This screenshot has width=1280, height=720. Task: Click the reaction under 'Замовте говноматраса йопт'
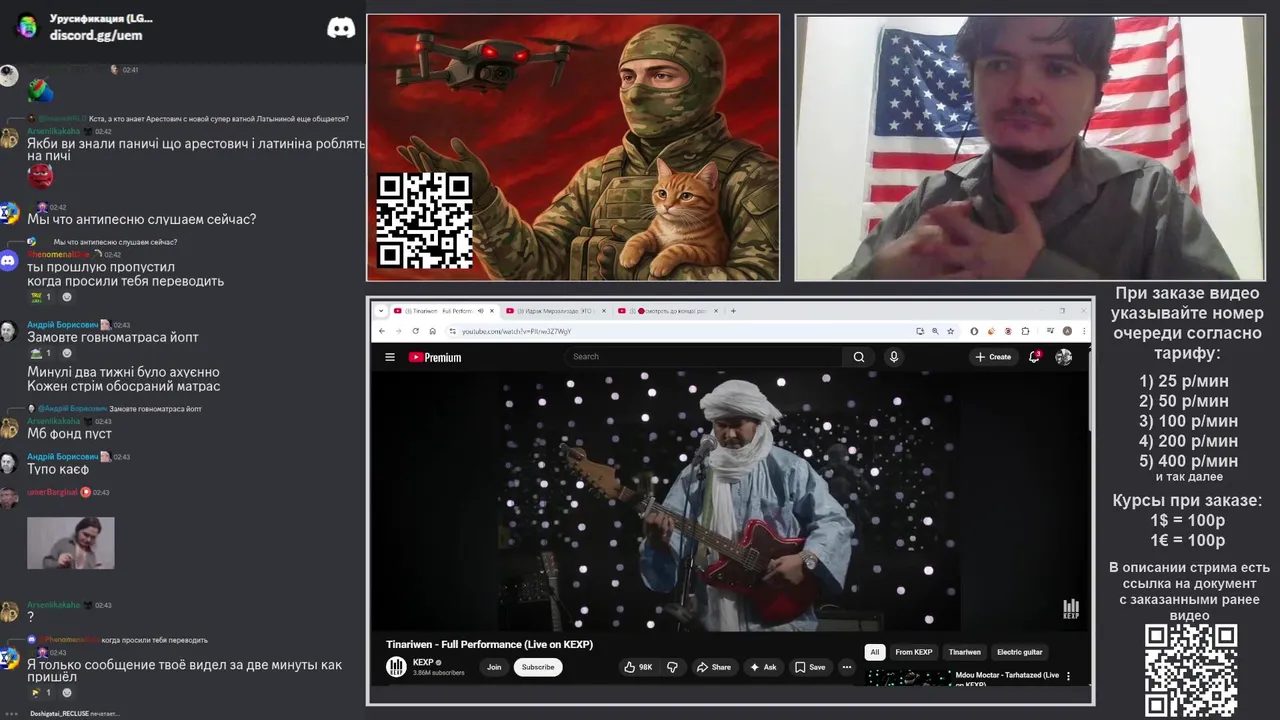[41, 353]
